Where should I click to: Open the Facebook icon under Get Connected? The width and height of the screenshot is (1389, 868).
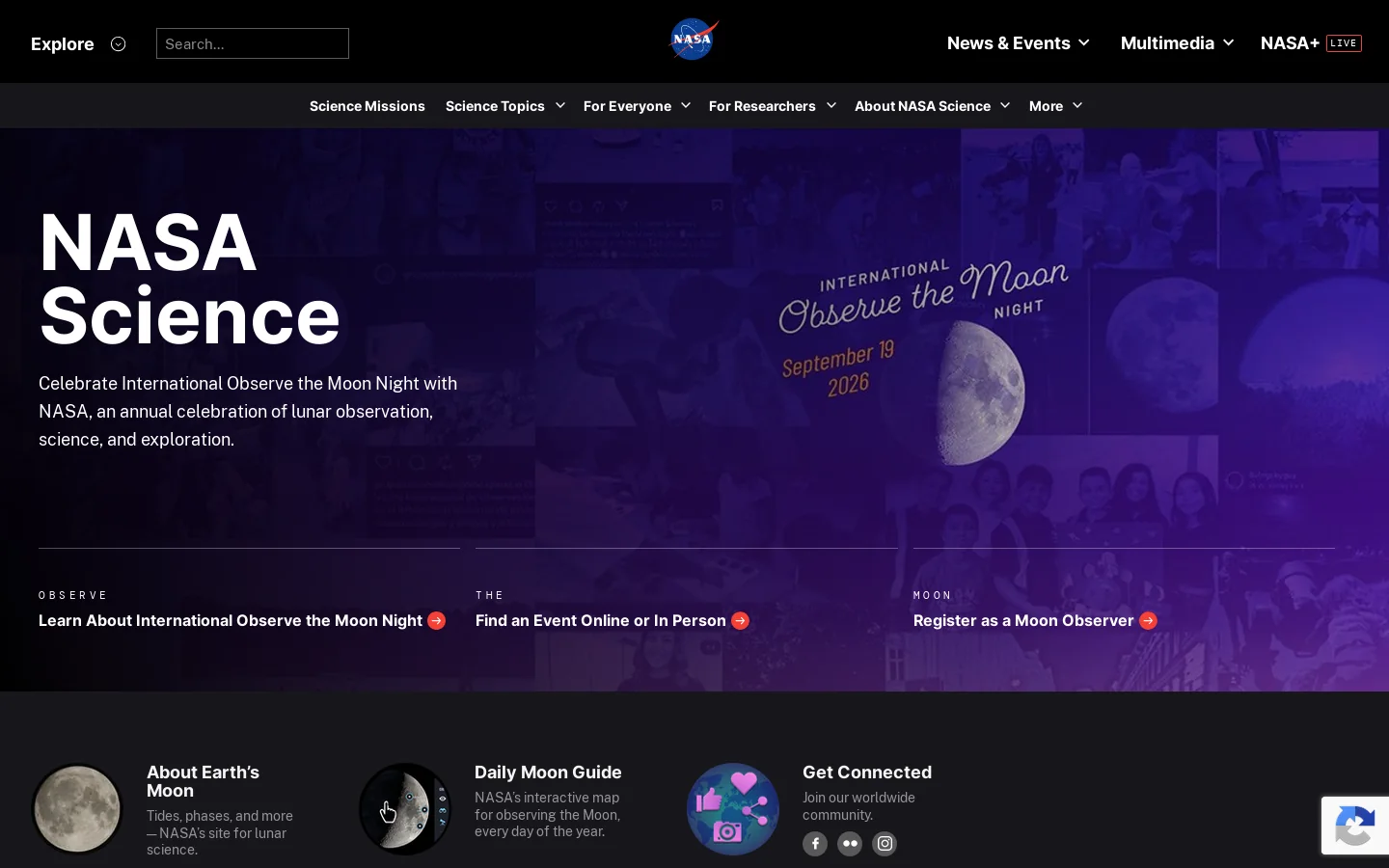click(x=815, y=844)
